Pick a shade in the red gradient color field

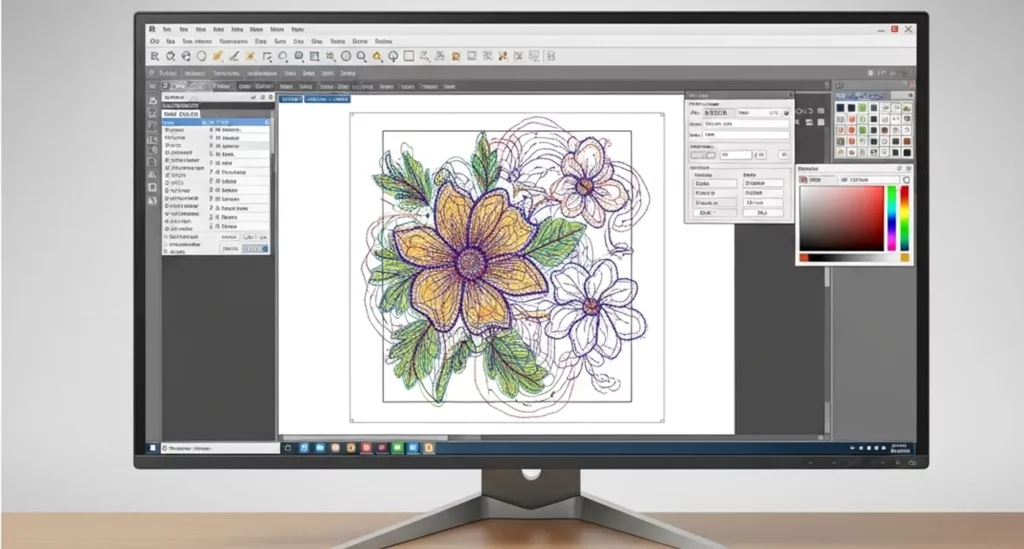[842, 219]
